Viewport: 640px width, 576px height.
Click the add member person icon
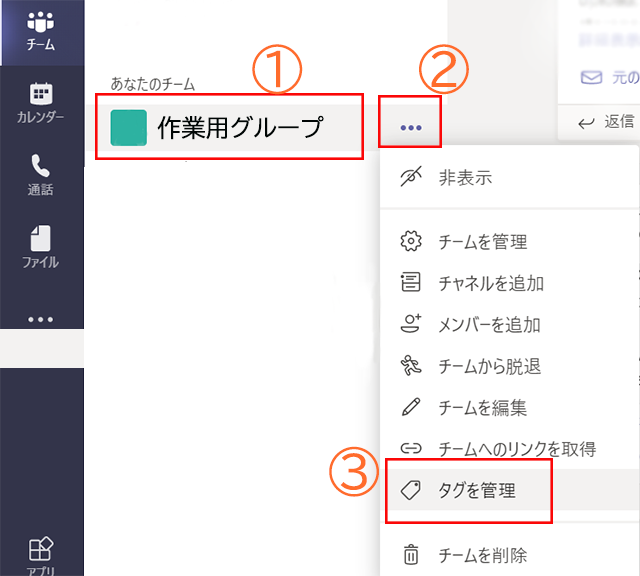pyautogui.click(x=411, y=323)
